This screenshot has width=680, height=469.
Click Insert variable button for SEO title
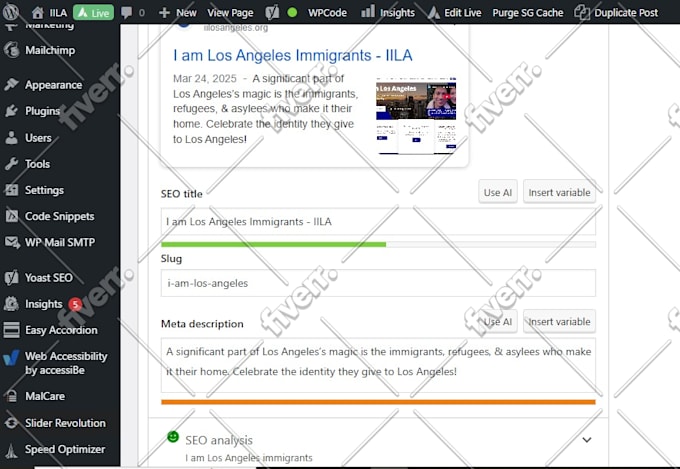click(x=559, y=192)
